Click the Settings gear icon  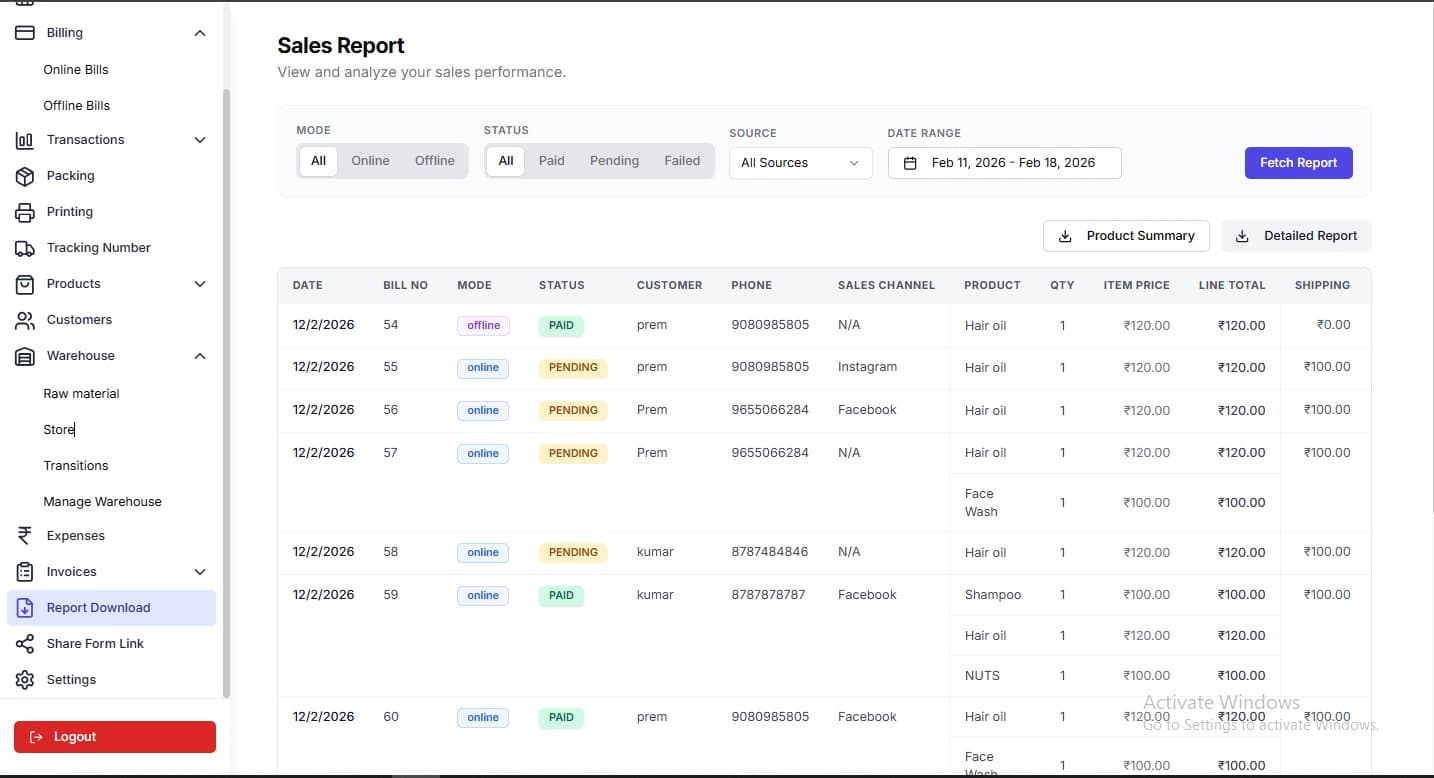pos(25,680)
